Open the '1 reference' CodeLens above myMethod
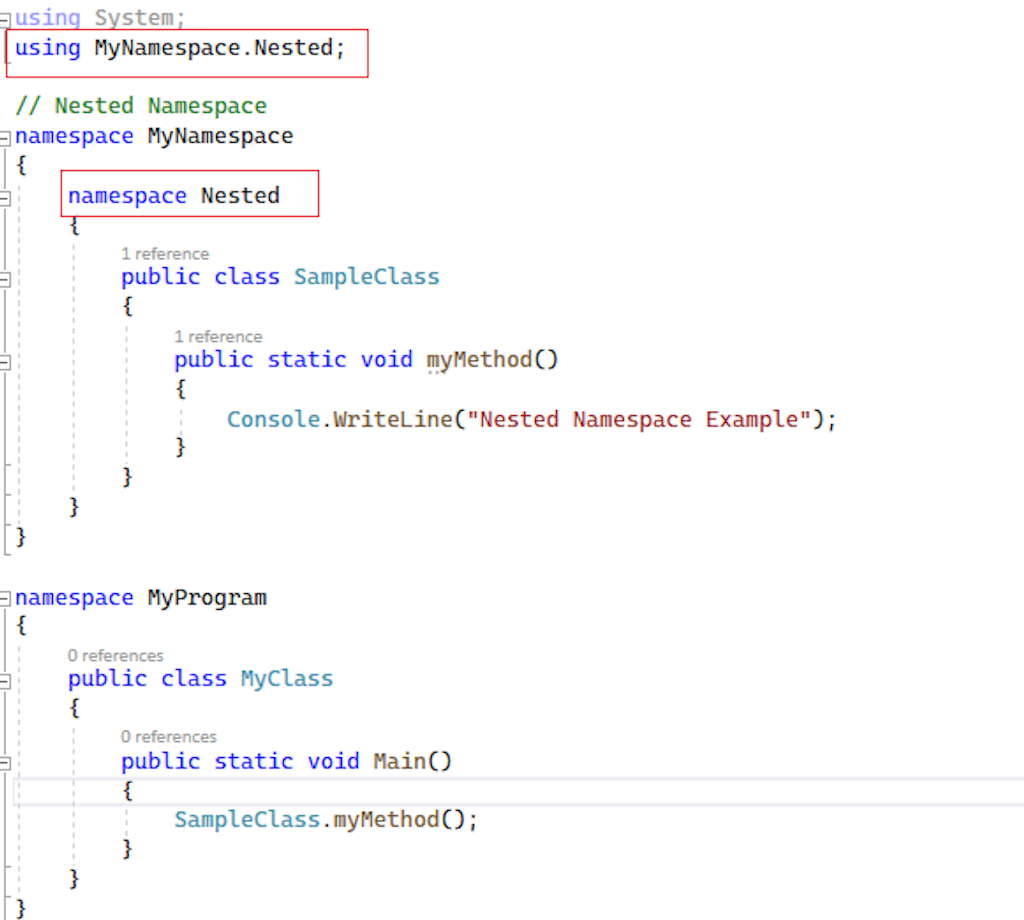 (217, 336)
